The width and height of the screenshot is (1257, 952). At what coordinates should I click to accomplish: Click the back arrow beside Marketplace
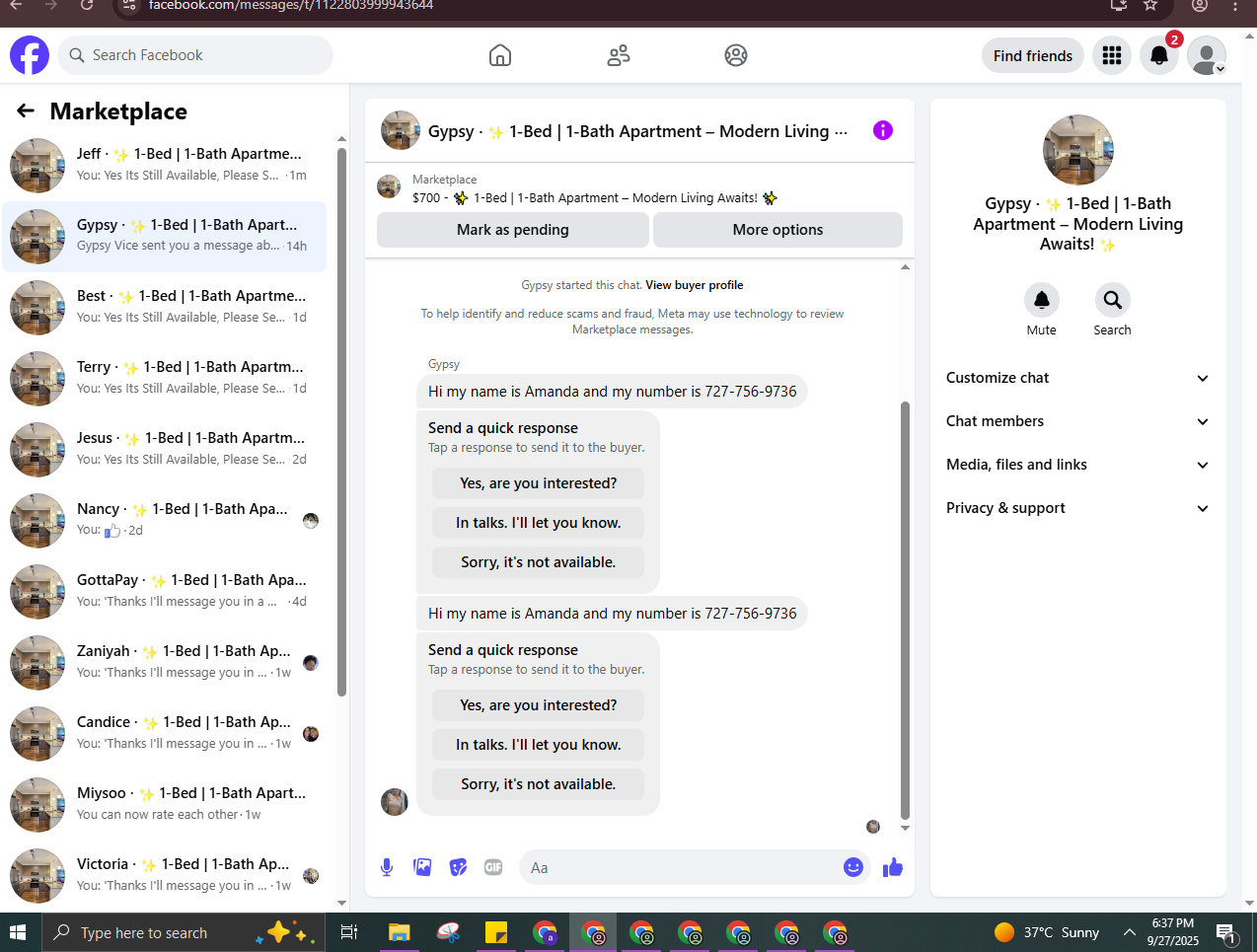pos(26,111)
